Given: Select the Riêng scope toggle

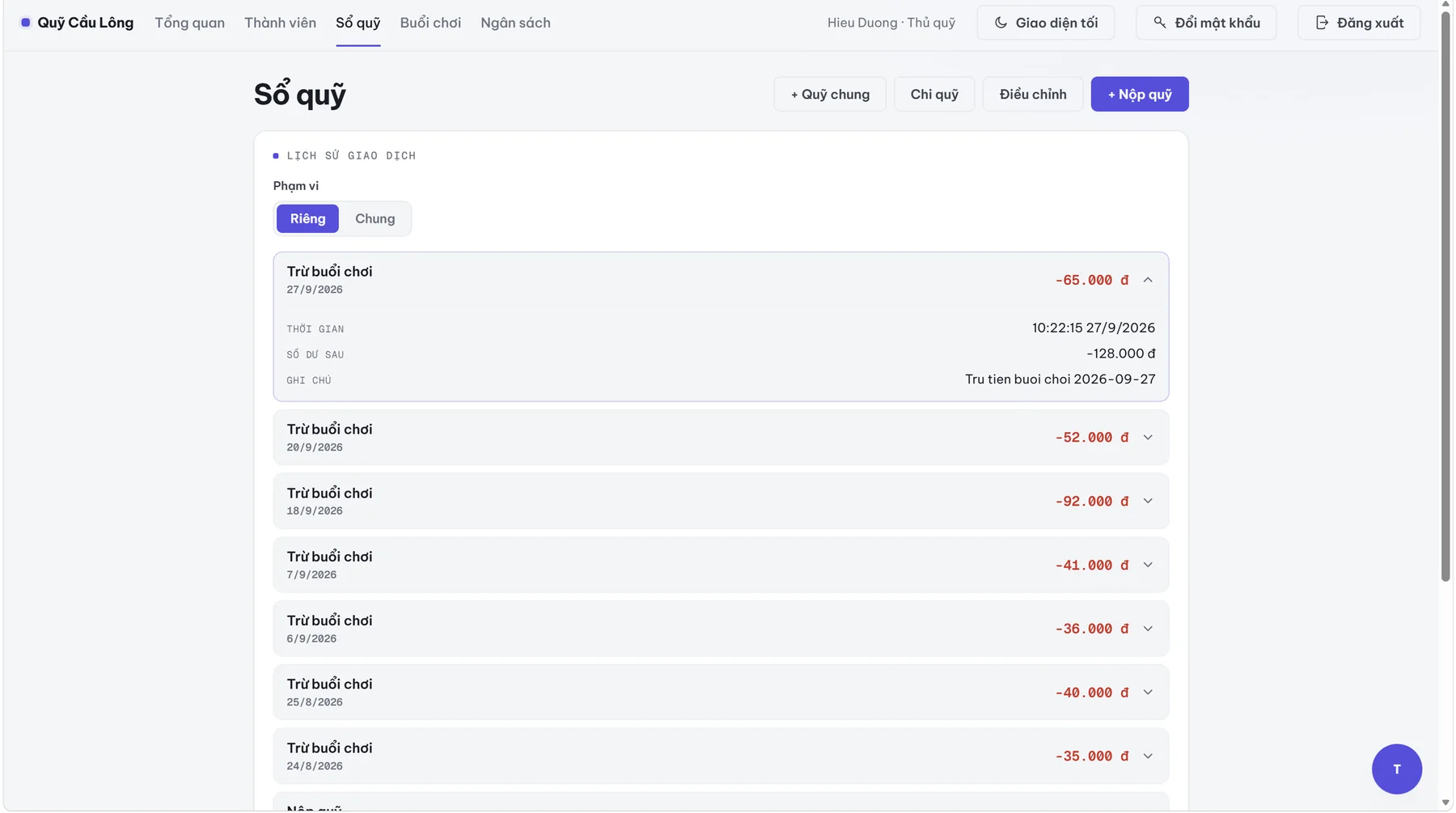Looking at the screenshot, I should (x=307, y=218).
